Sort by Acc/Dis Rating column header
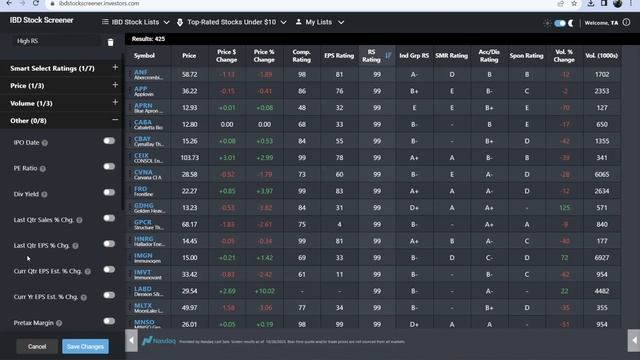The height and width of the screenshot is (360, 640). 489,56
